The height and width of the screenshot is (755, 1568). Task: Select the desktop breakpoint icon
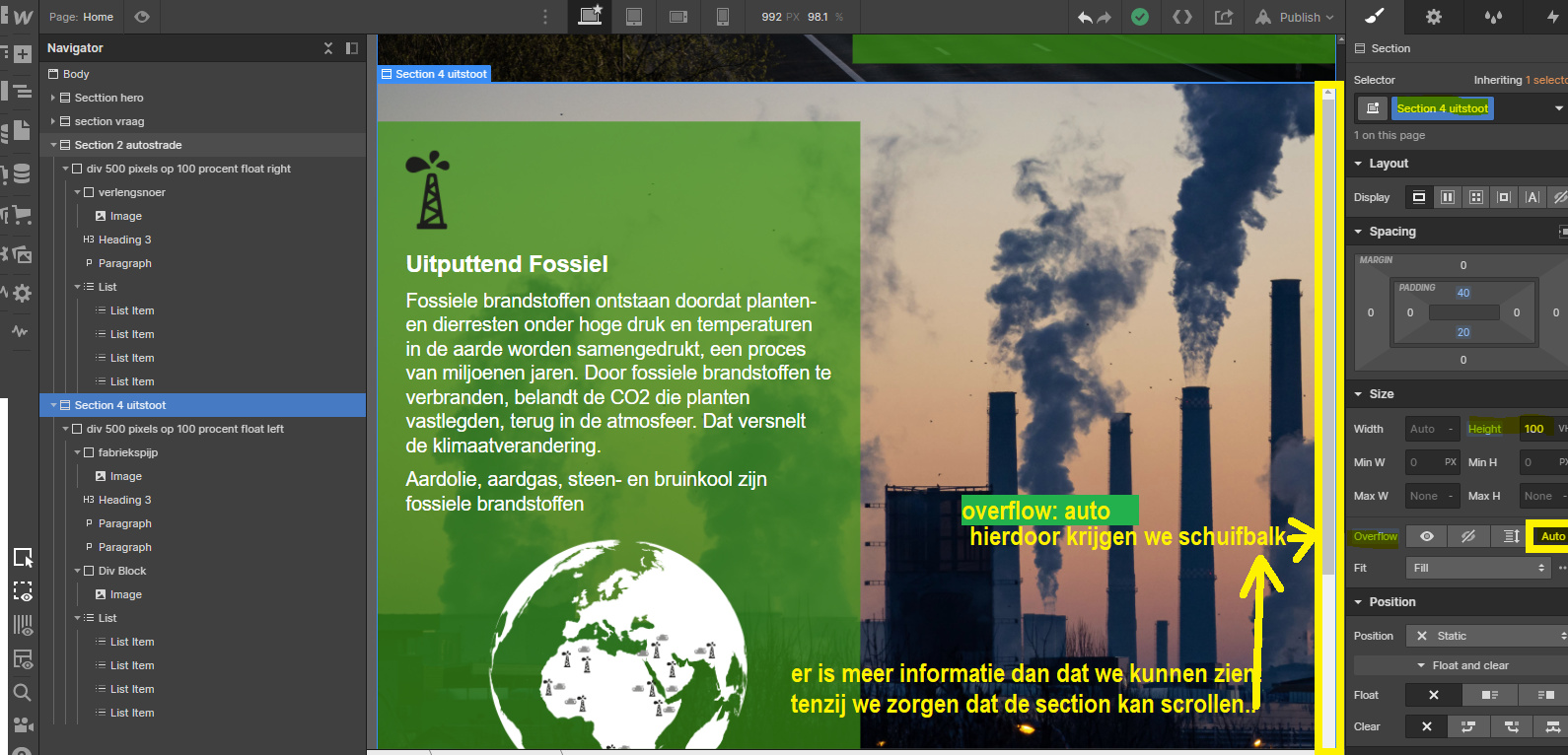click(590, 17)
